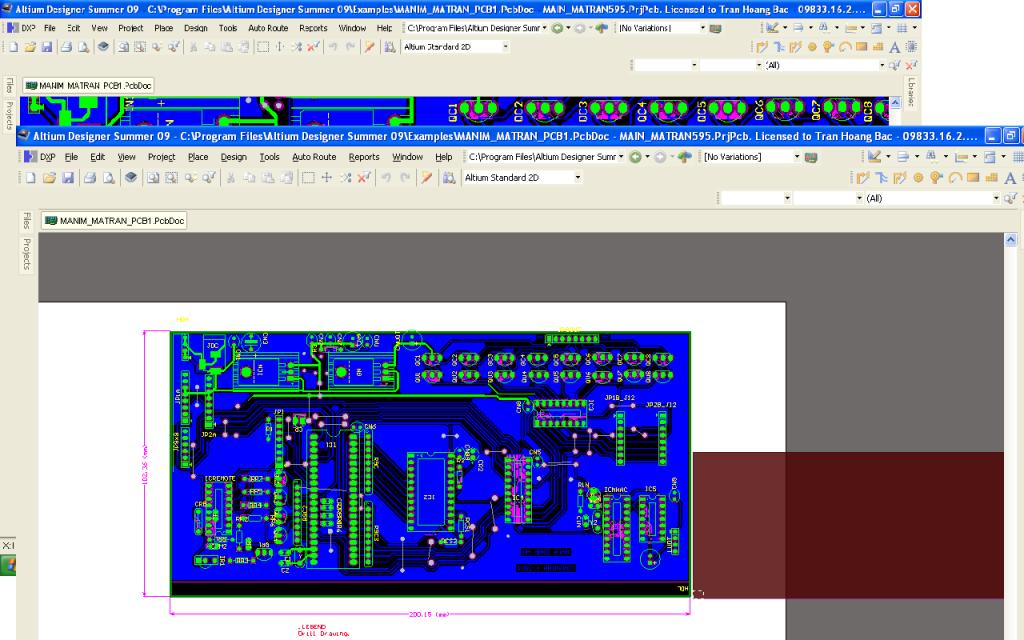Open the File menu in front window
Screen dimensions: 1024x640
pos(71,157)
